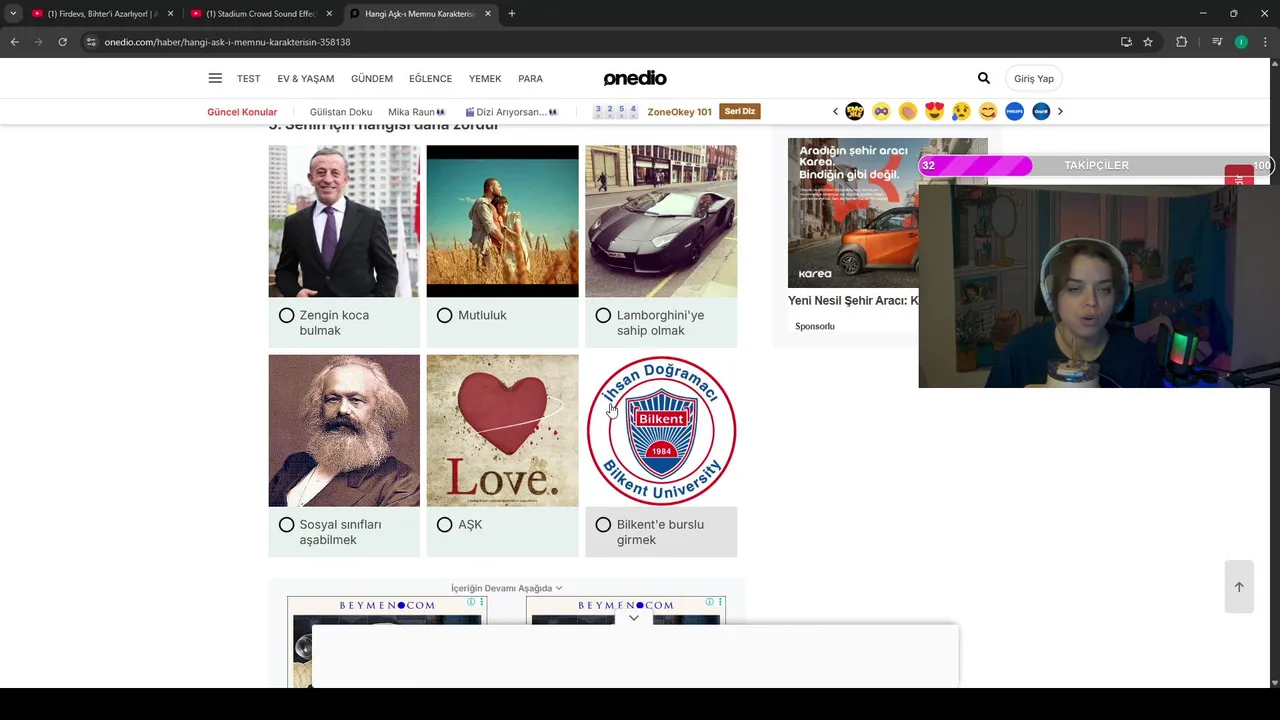Open the Mika Raun topic link
The height and width of the screenshot is (720, 1280).
coord(417,112)
